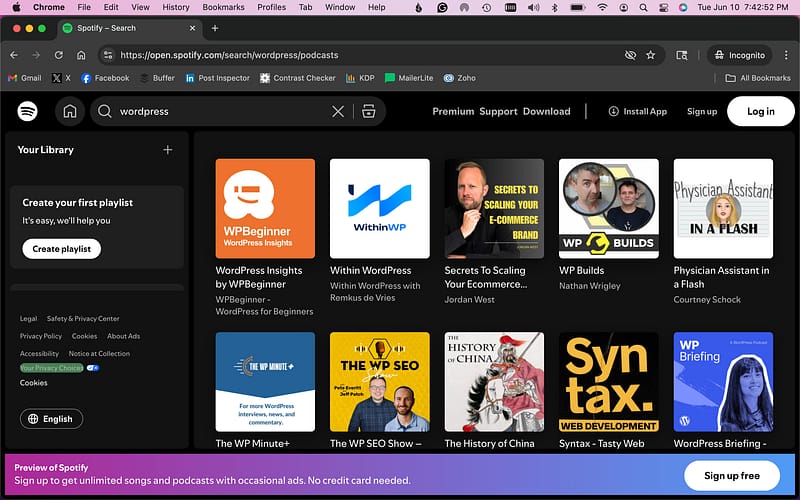Open Gmail bookmark
Image resolution: width=800 pixels, height=500 pixels.
coord(24,78)
